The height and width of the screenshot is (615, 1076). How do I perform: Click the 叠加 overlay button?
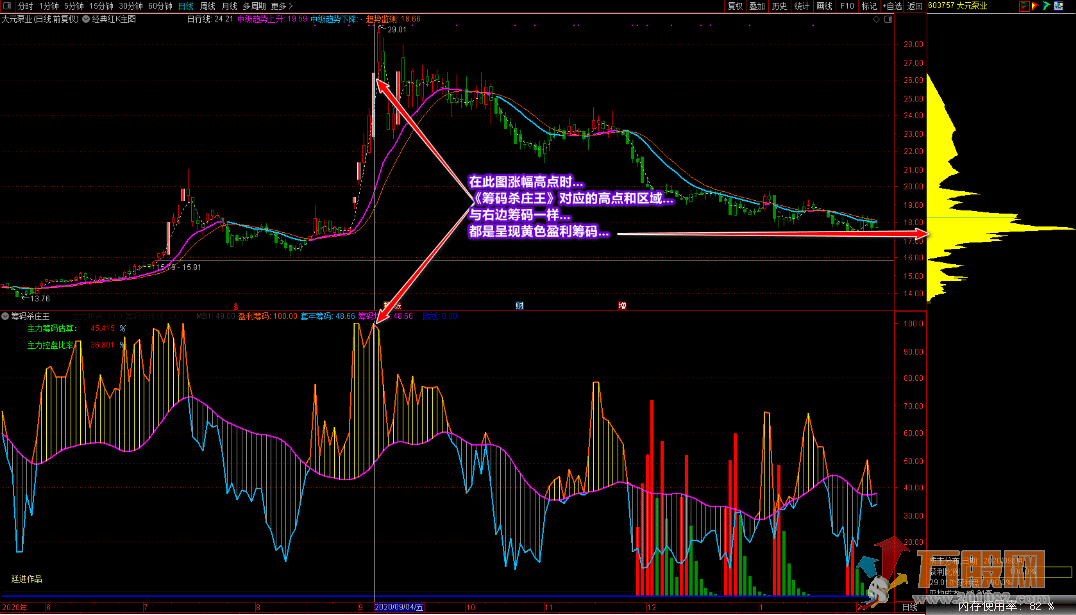[x=757, y=5]
